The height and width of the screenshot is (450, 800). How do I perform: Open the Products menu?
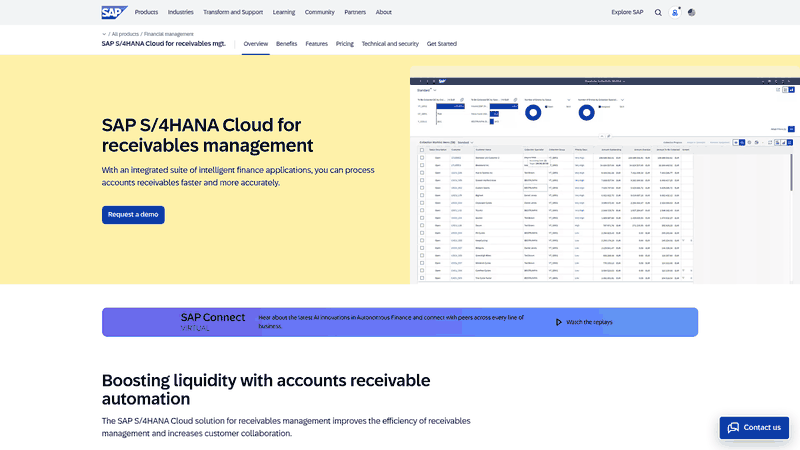(x=146, y=12)
